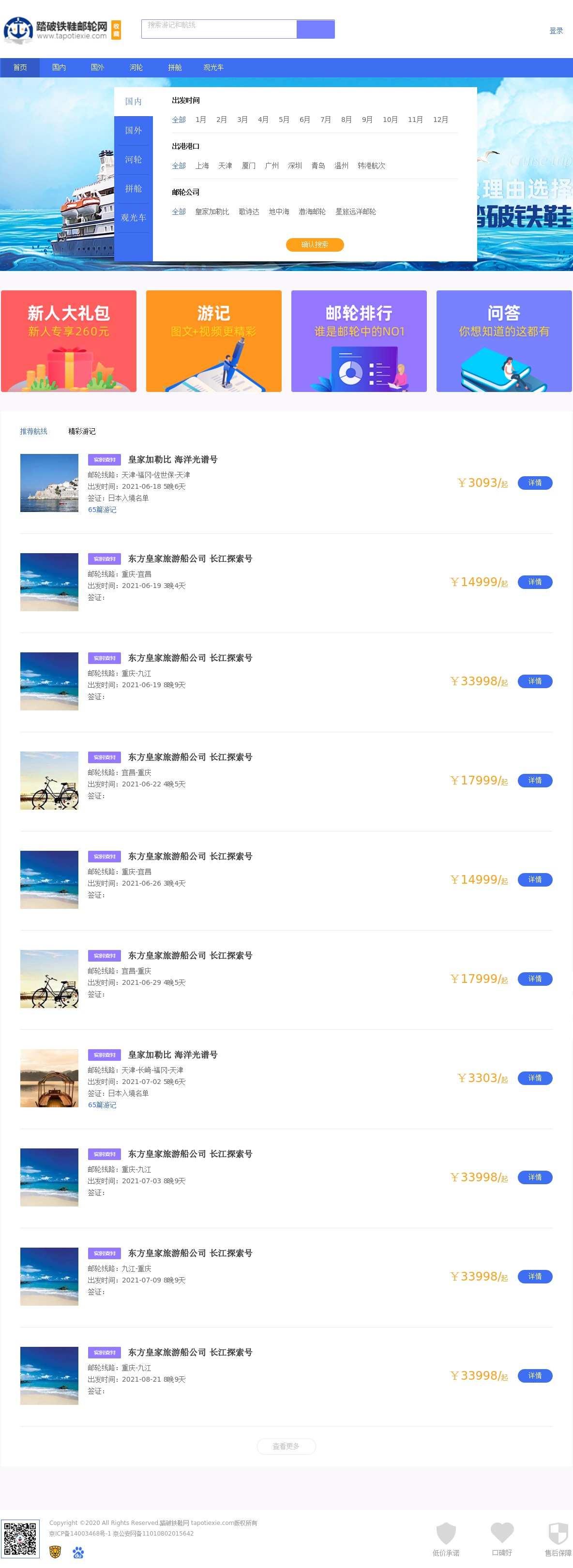Click the site logo anchor icon
This screenshot has height=1568, width=573.
click(x=18, y=30)
